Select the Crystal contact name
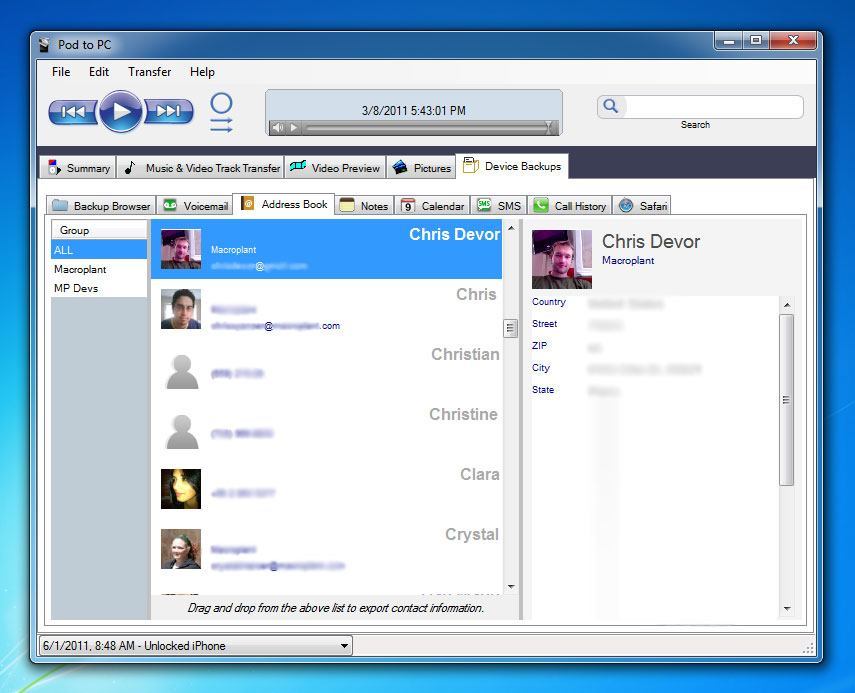855x693 pixels. click(472, 534)
